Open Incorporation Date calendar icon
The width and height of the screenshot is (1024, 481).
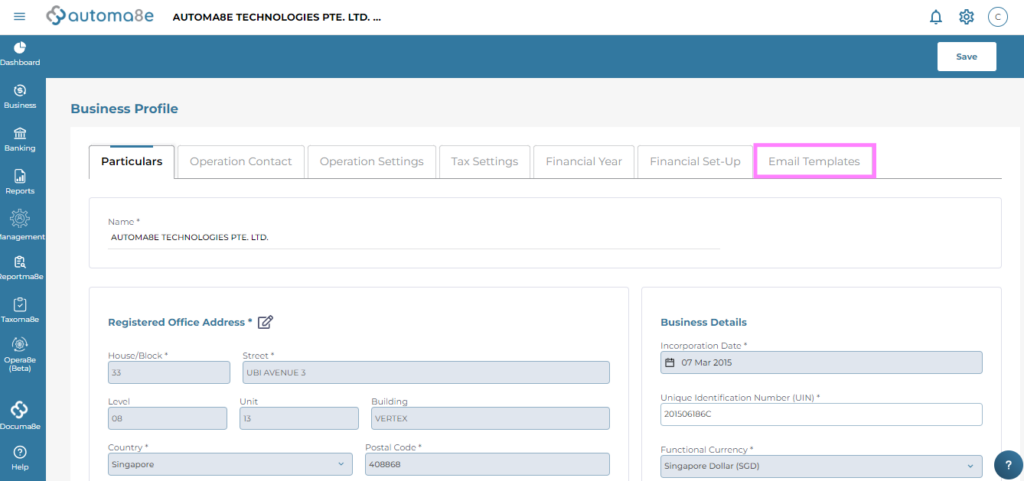(669, 363)
